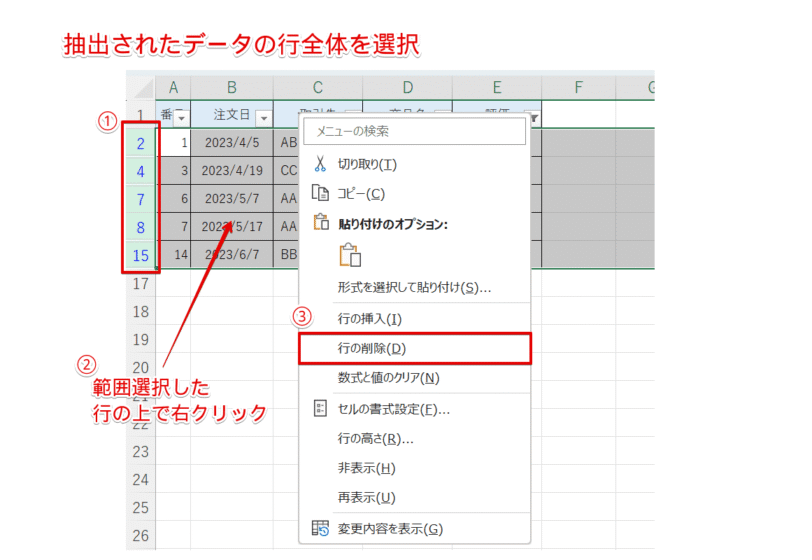812x560 pixels.
Task: Click column A cell with value 6
Action: [173, 199]
